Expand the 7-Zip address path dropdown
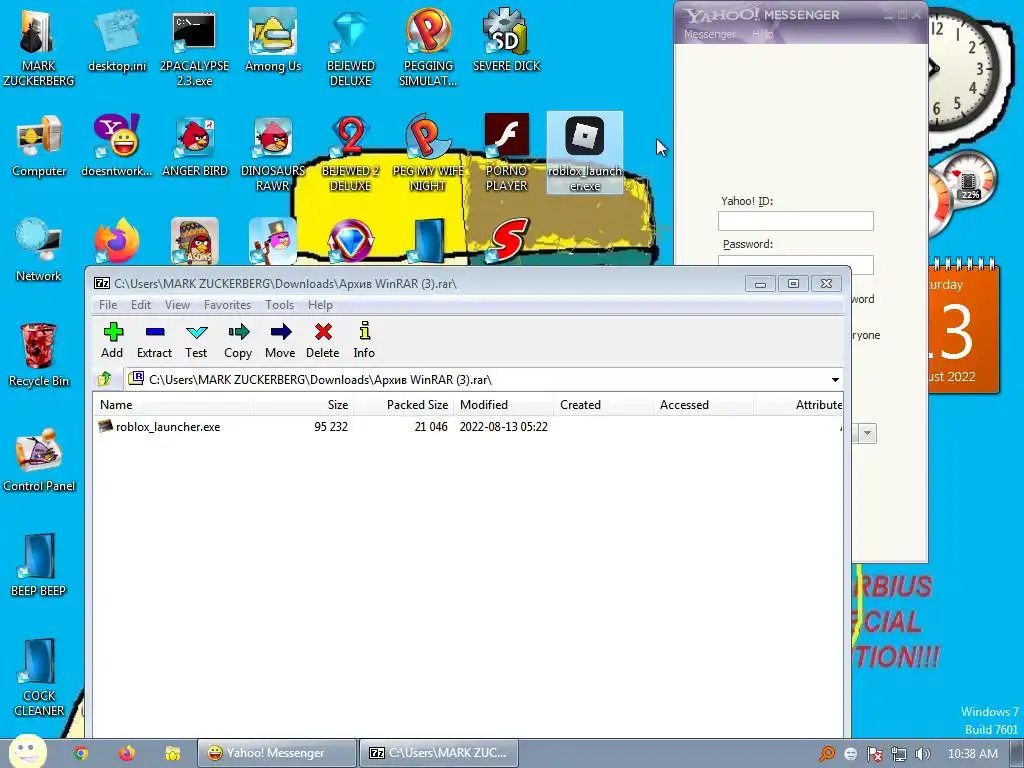 (x=835, y=379)
